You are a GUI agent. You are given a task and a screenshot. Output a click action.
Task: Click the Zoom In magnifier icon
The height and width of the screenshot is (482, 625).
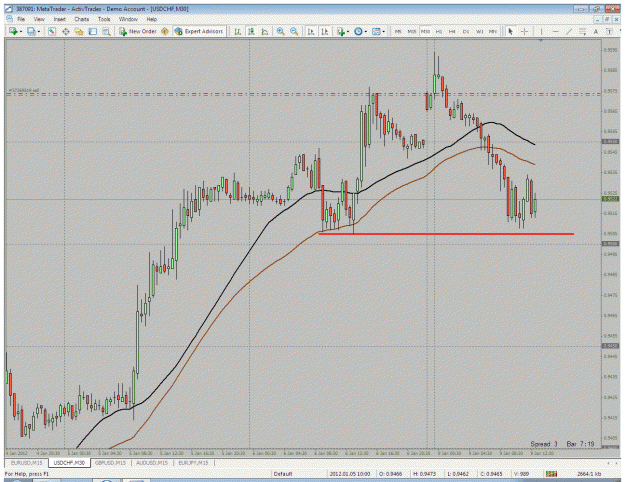point(281,31)
